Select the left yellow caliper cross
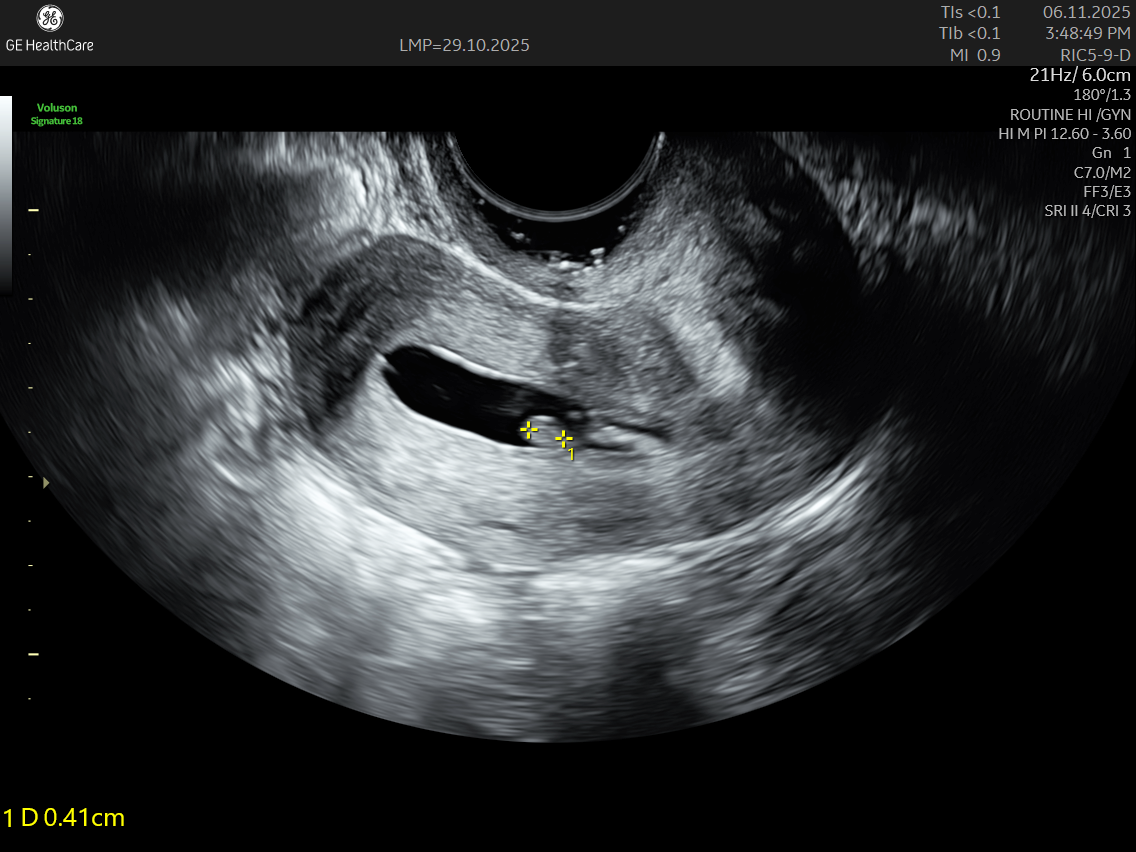 529,430
